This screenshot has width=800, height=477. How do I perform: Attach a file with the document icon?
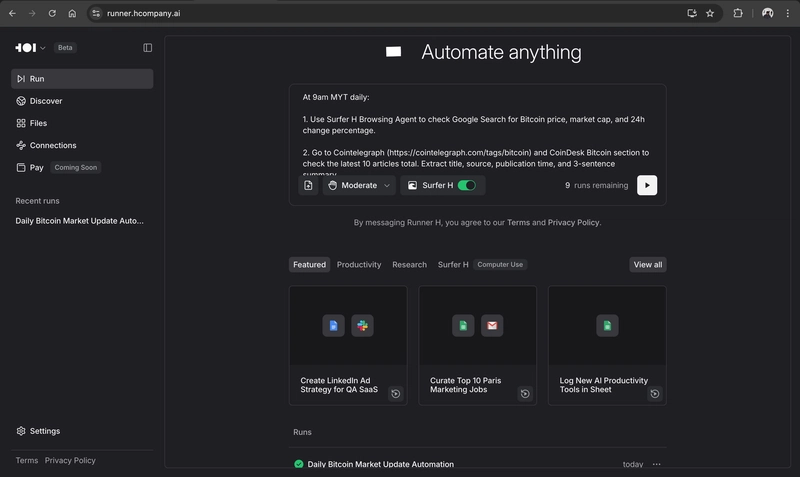(x=308, y=185)
